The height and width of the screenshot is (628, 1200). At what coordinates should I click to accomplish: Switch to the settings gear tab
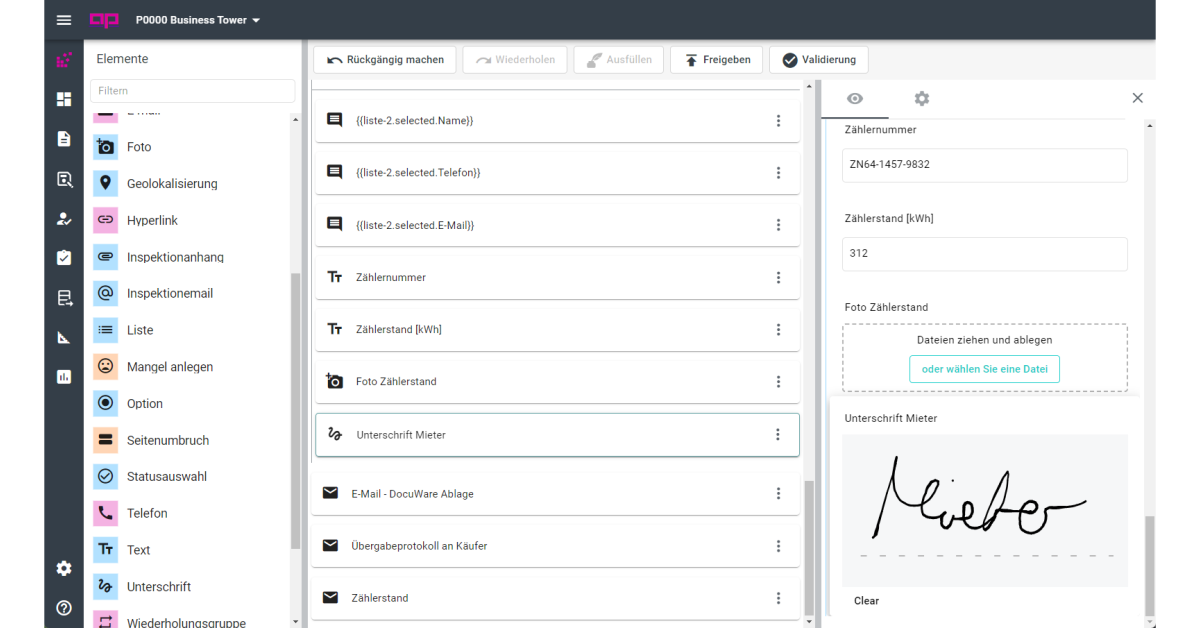coord(921,98)
